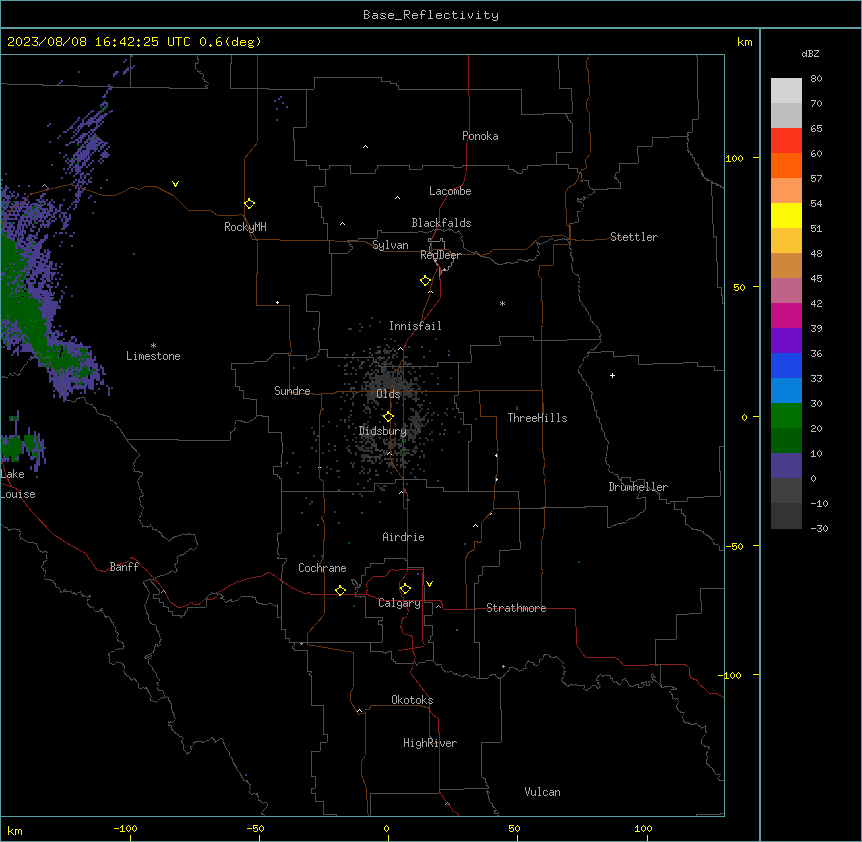The width and height of the screenshot is (862, 842).
Task: Click the Drumheller town label
Action: coord(638,487)
